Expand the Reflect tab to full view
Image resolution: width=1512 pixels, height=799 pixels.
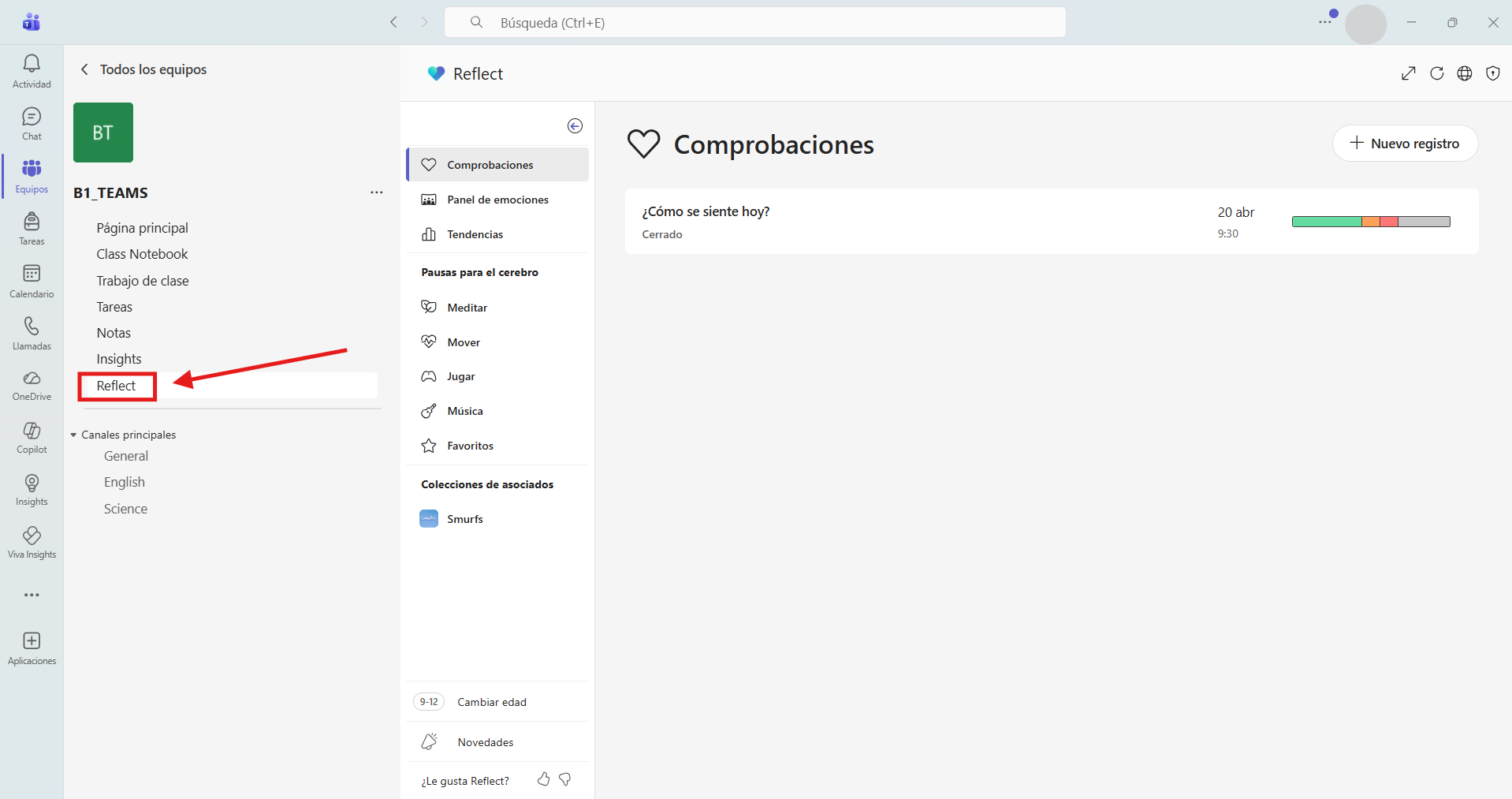point(1409,73)
